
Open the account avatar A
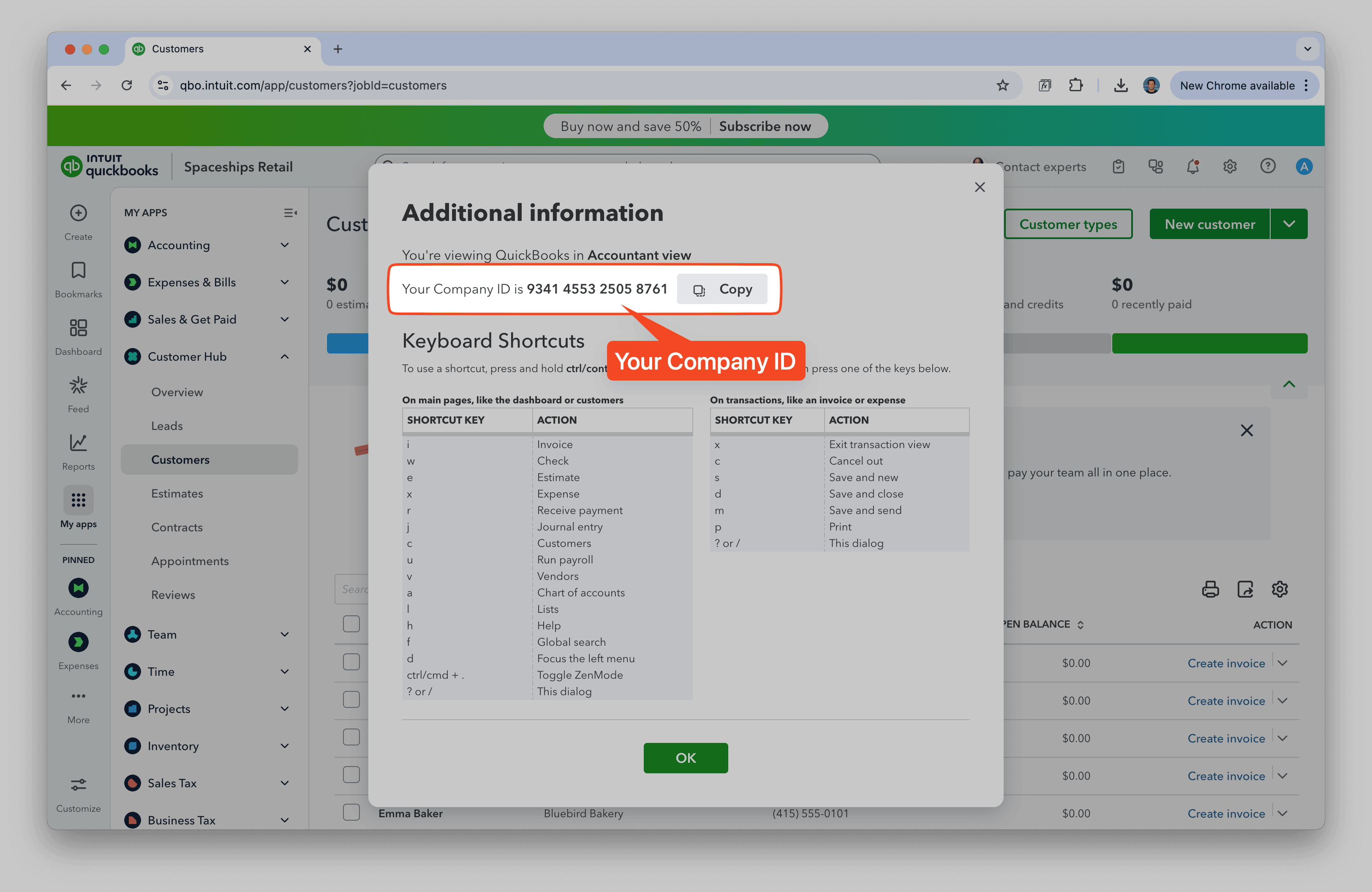pos(1304,166)
